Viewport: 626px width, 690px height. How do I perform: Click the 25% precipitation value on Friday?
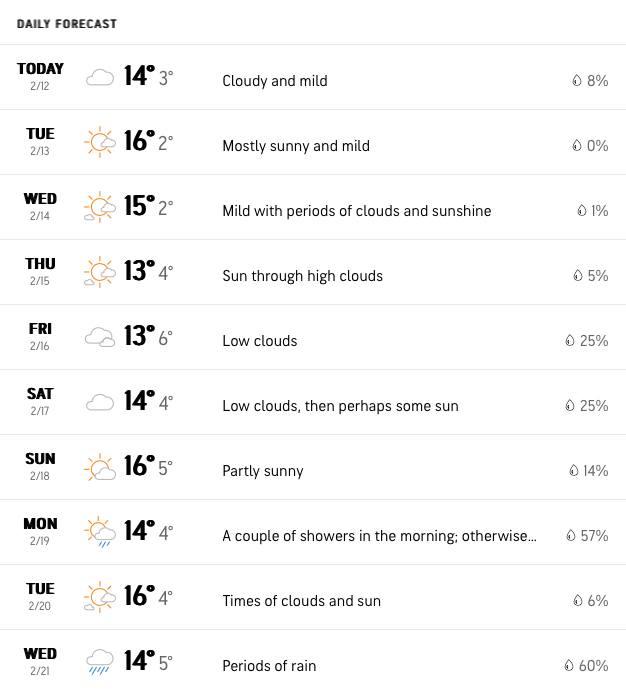pos(594,341)
